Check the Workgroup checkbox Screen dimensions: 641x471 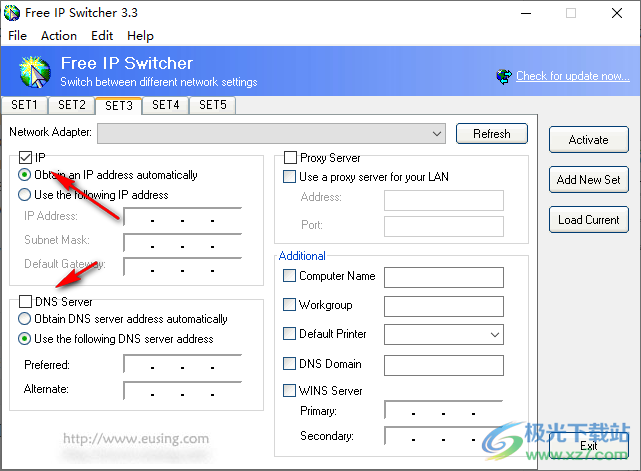[x=289, y=305]
